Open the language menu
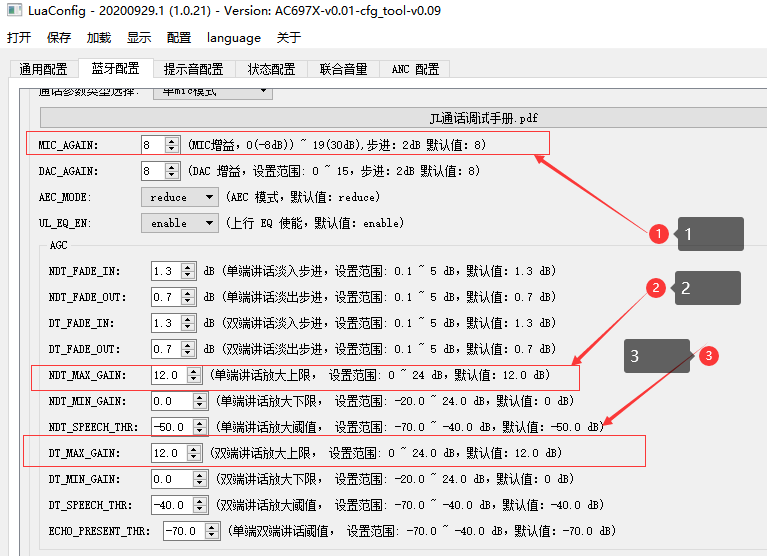The width and height of the screenshot is (767, 556). coord(234,38)
